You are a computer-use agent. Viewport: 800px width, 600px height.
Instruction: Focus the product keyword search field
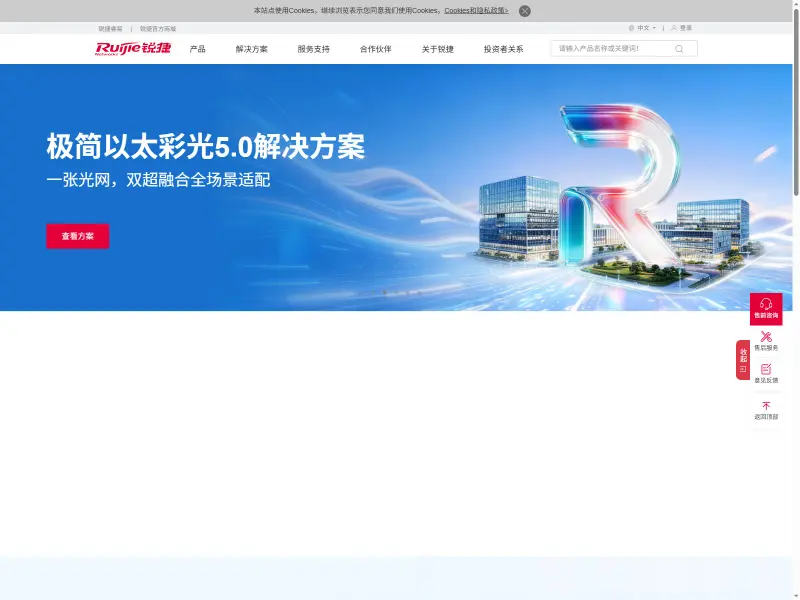click(612, 48)
